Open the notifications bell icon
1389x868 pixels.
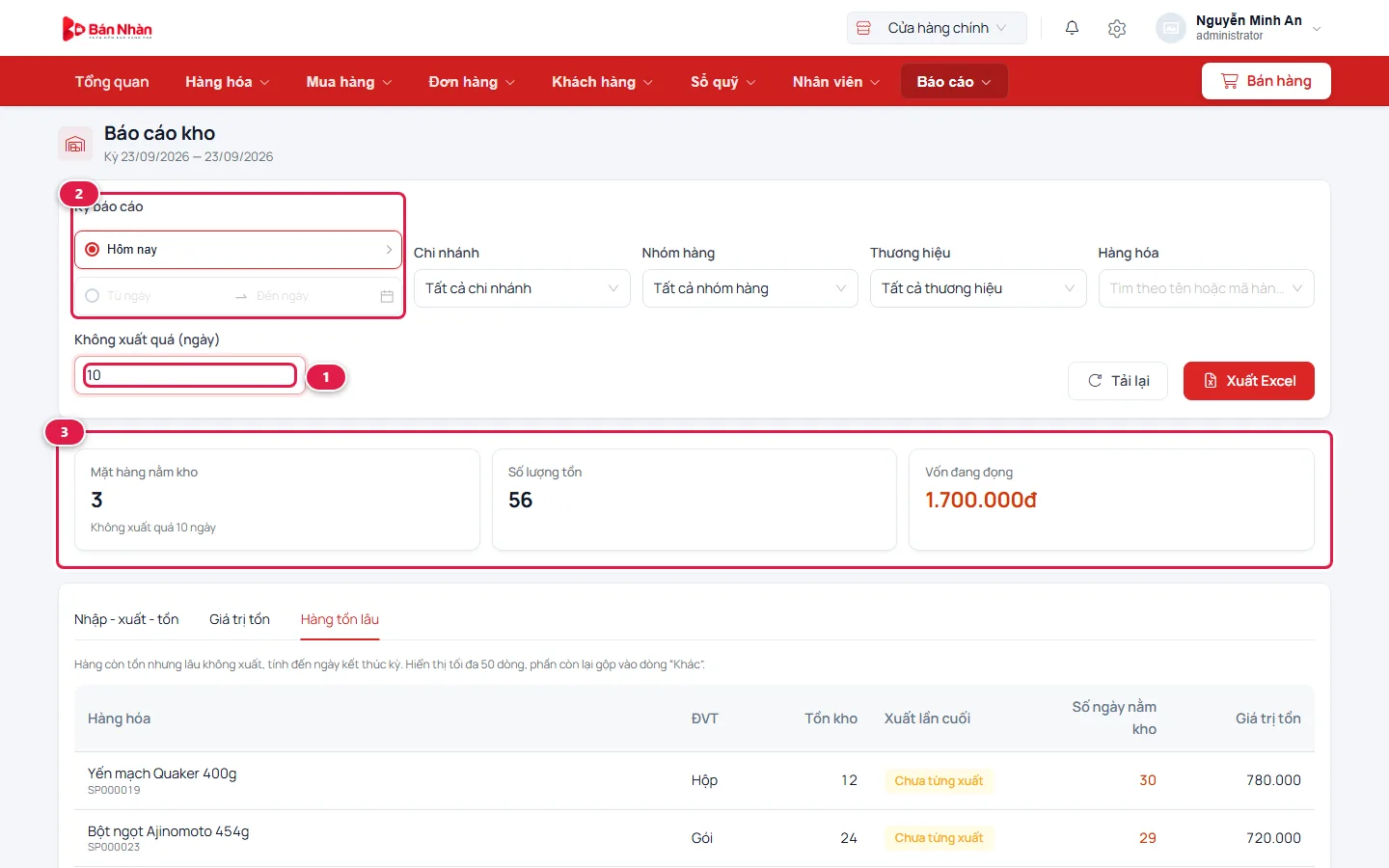pos(1072,28)
